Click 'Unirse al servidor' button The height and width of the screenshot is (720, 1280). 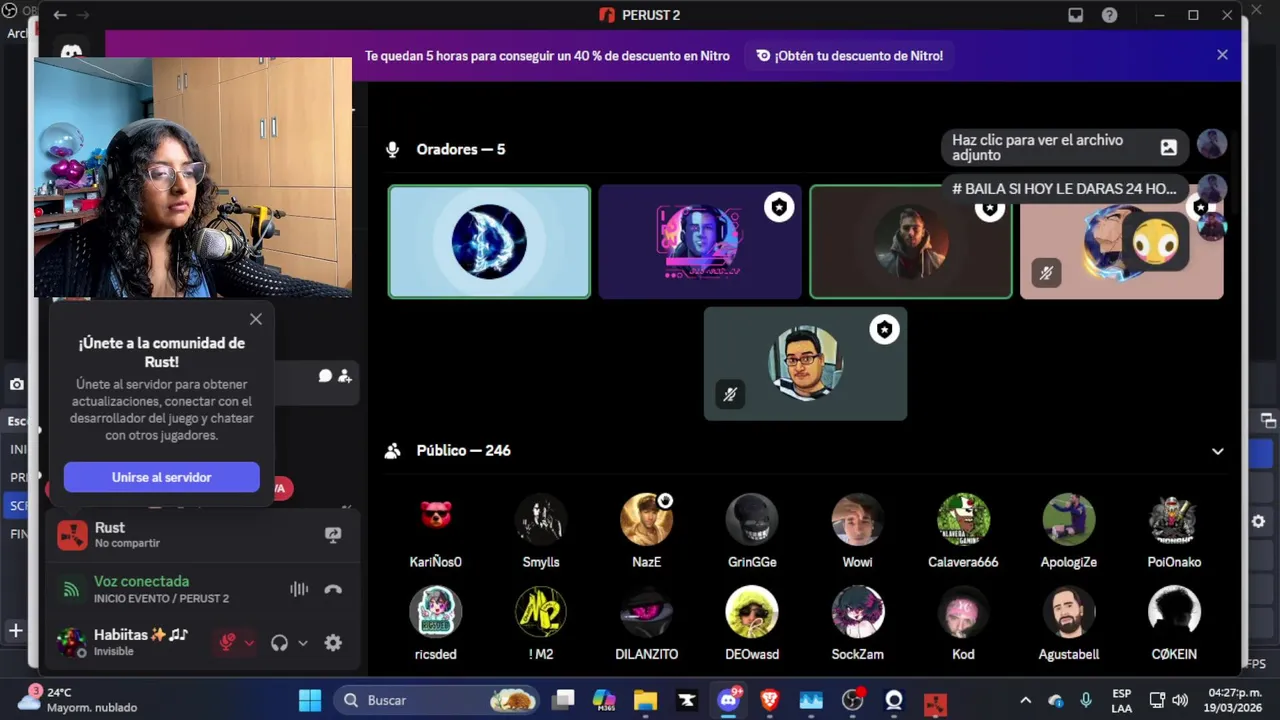pyautogui.click(x=162, y=477)
